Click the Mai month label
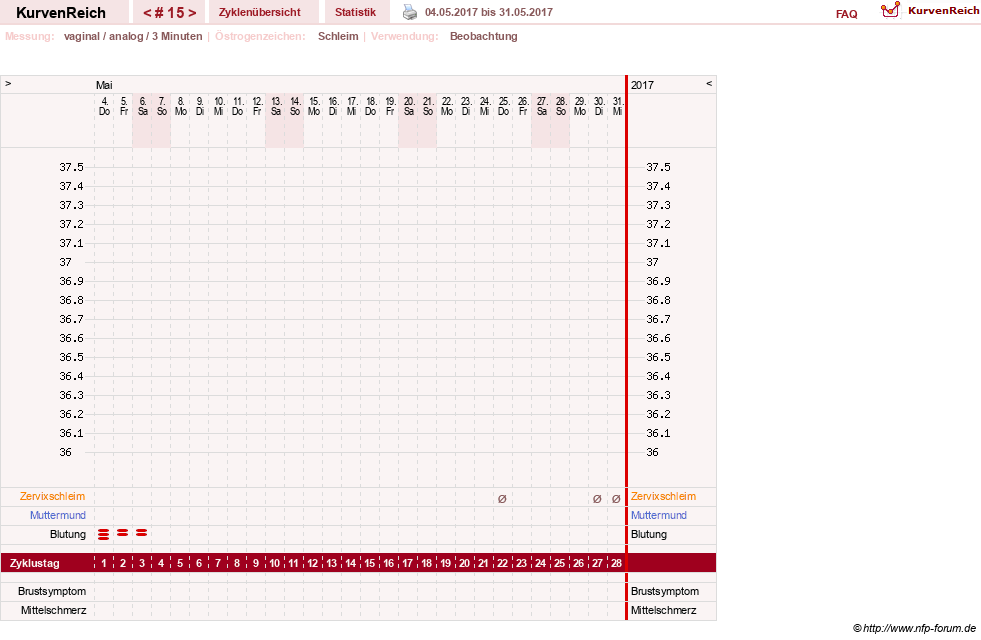This screenshot has height=640, width=981. point(104,85)
